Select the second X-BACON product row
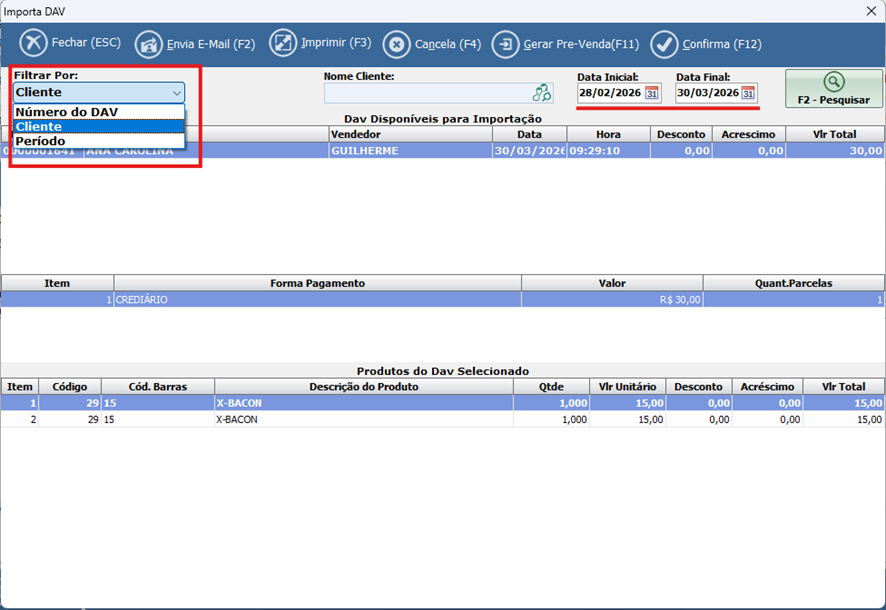 click(x=362, y=420)
